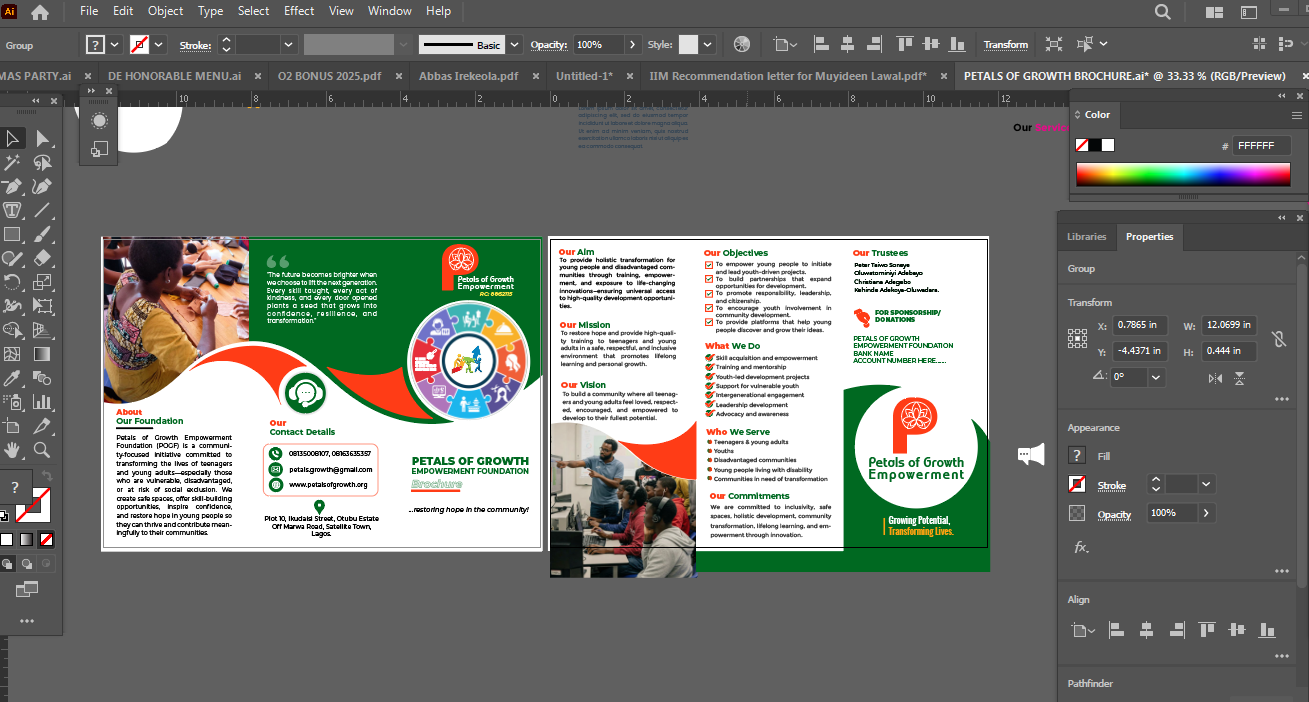Open Stroke color dropdown in control bar
The image size is (1309, 702).
tap(159, 45)
